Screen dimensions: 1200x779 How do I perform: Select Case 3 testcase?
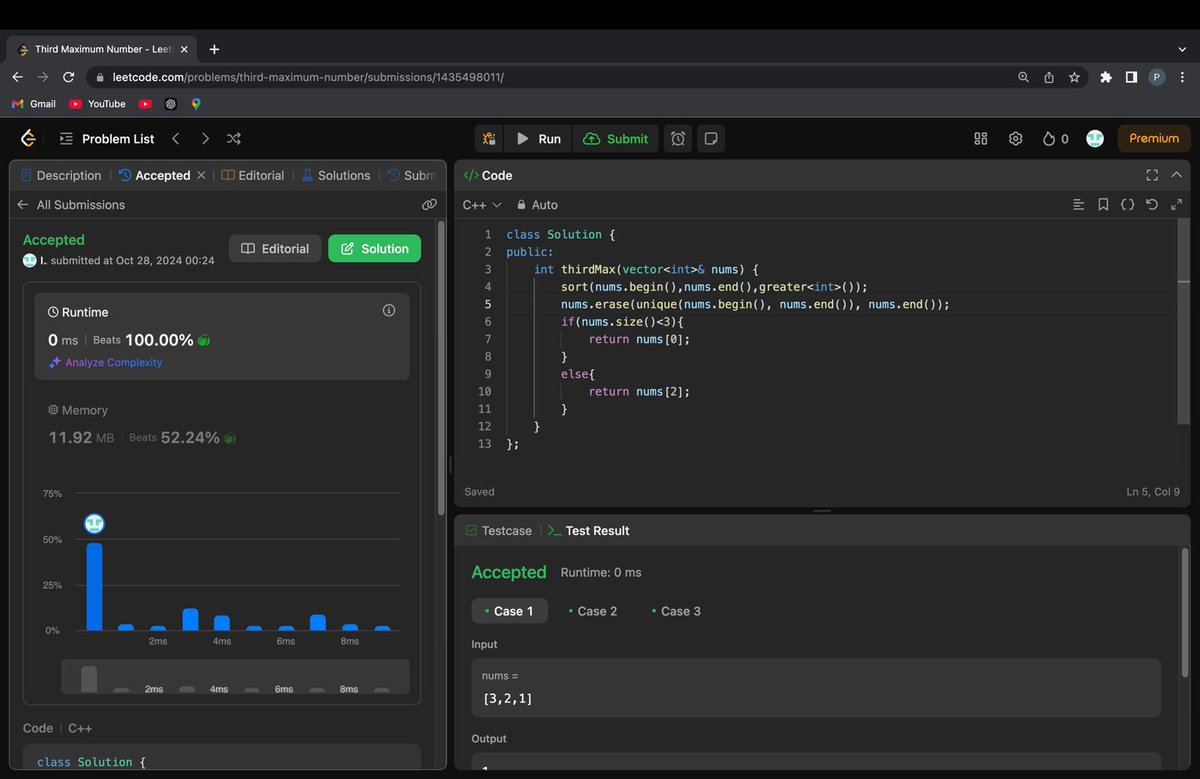coord(675,611)
